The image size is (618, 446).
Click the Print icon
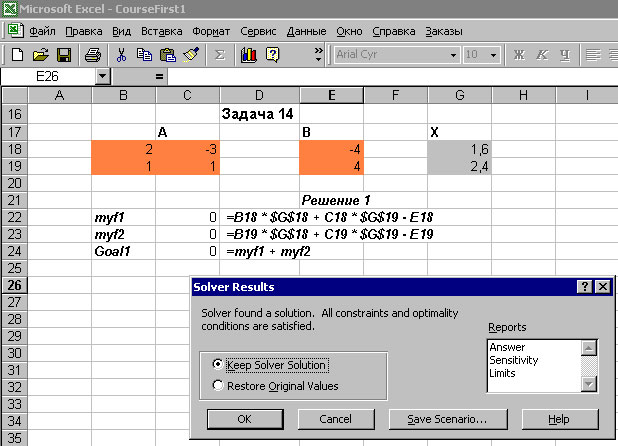(x=92, y=54)
